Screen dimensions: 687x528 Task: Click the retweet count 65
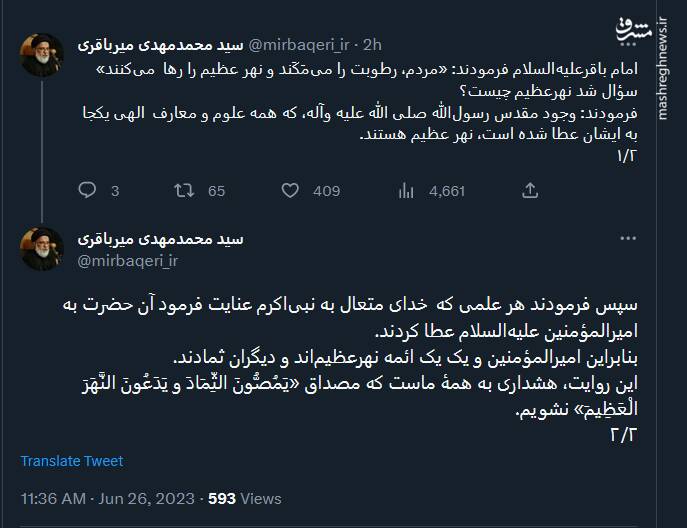tap(216, 191)
